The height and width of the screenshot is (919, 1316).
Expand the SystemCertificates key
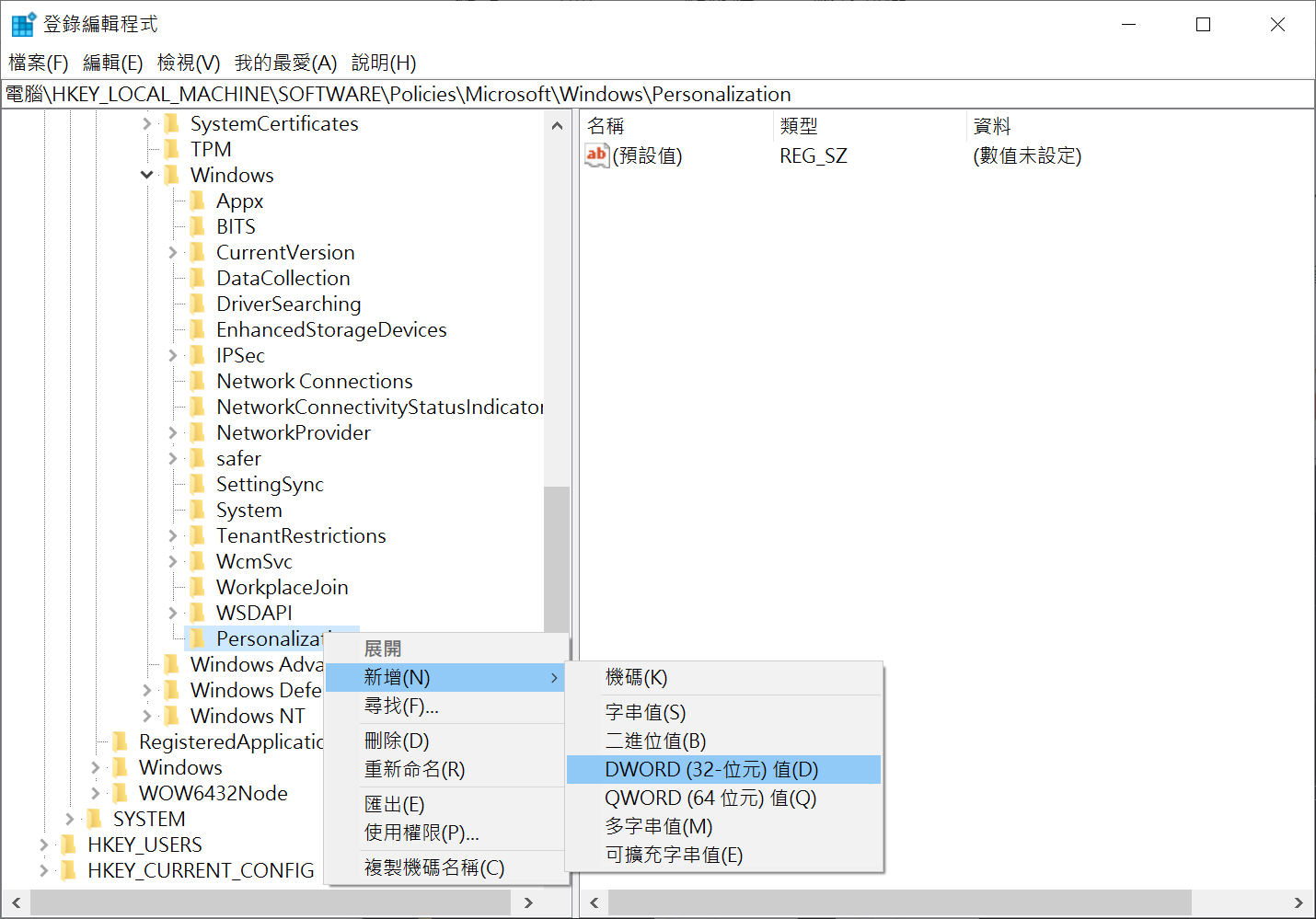[x=147, y=123]
